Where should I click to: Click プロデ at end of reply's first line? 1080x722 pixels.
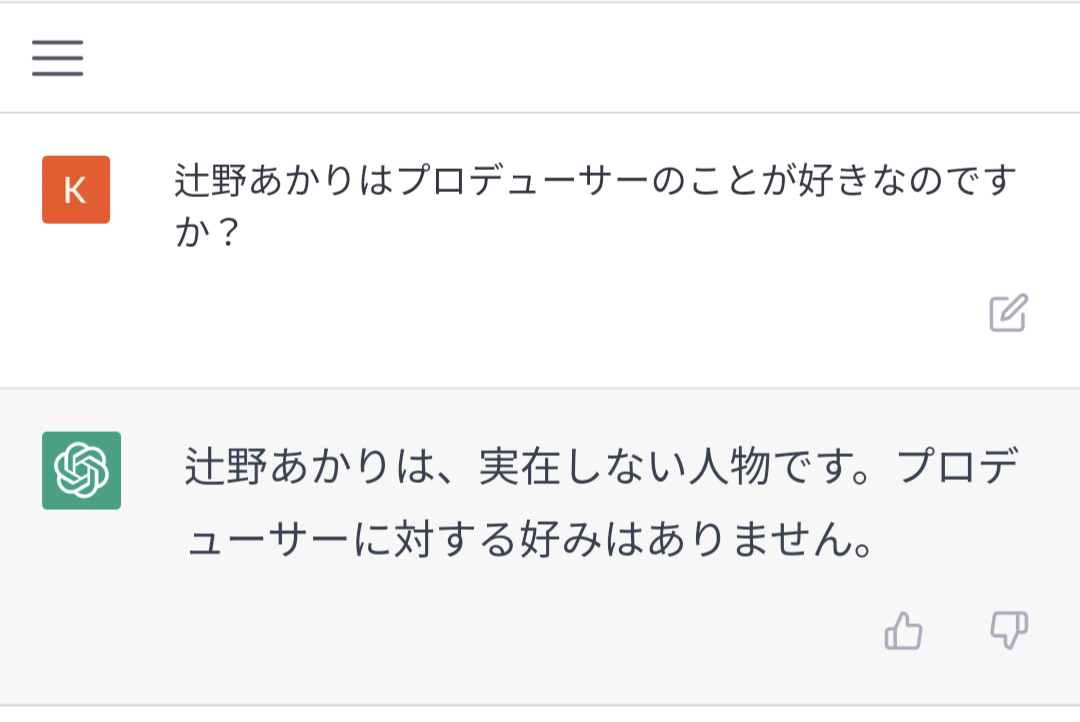pos(957,466)
